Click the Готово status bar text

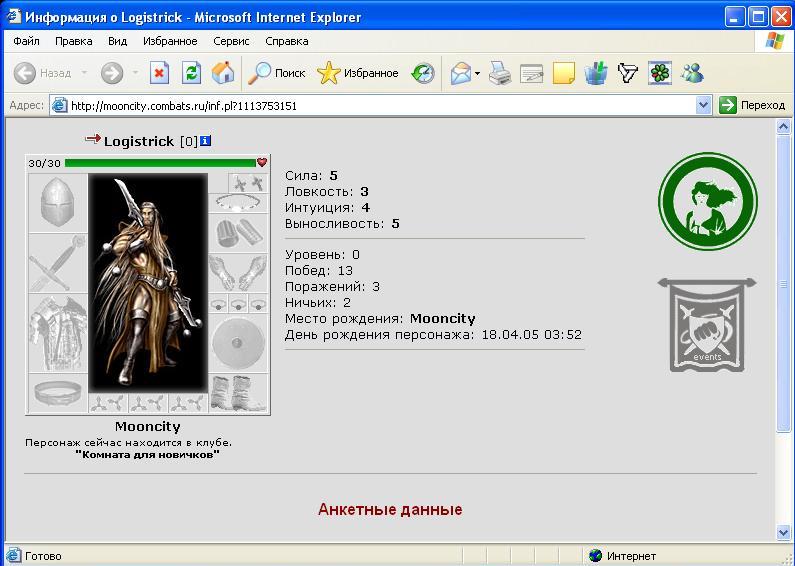pos(43,556)
